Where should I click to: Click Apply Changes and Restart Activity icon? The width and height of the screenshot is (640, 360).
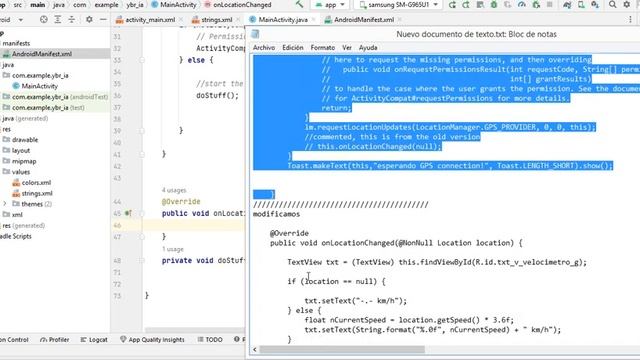(x=466, y=5)
